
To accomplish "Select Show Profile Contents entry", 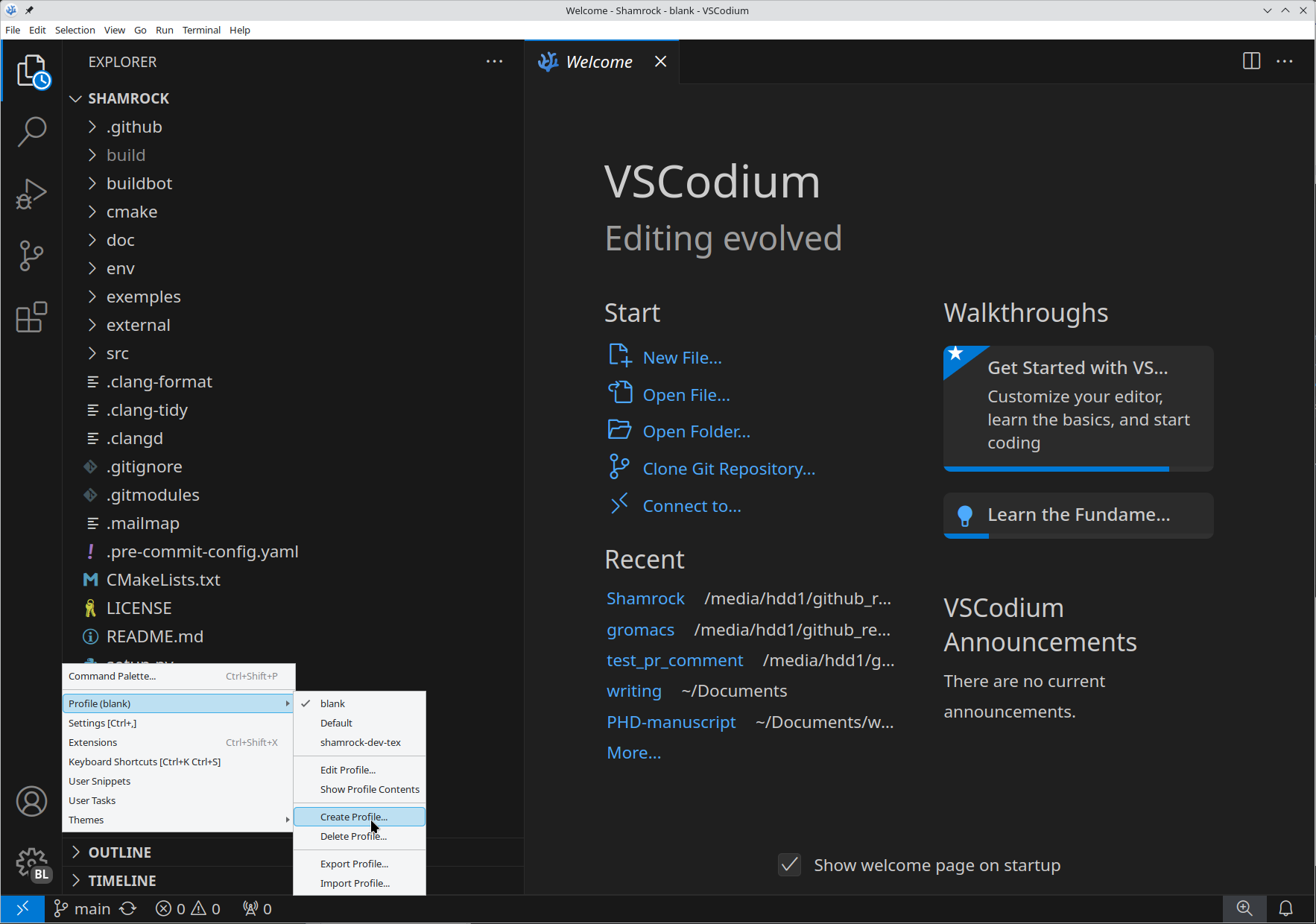I will pos(359,789).
